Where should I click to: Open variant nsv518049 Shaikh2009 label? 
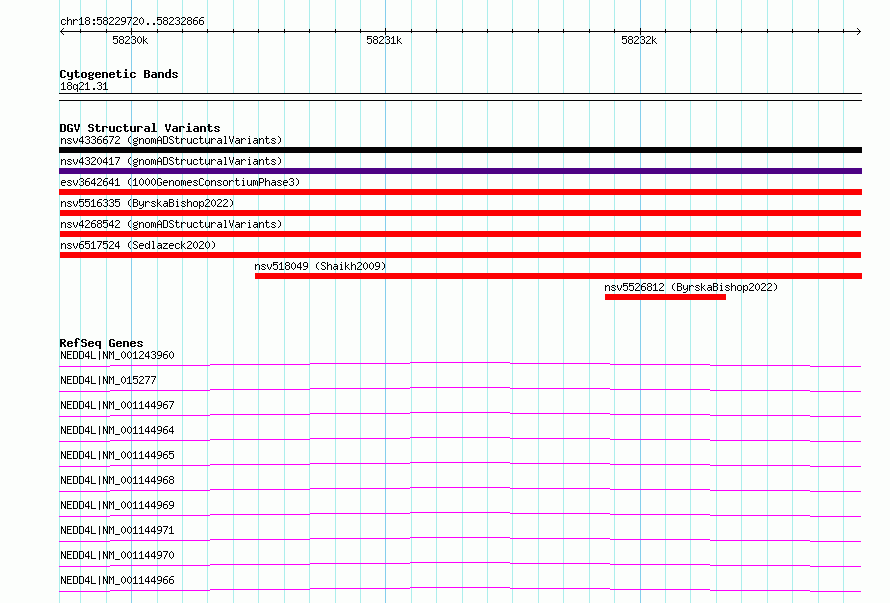click(x=320, y=266)
